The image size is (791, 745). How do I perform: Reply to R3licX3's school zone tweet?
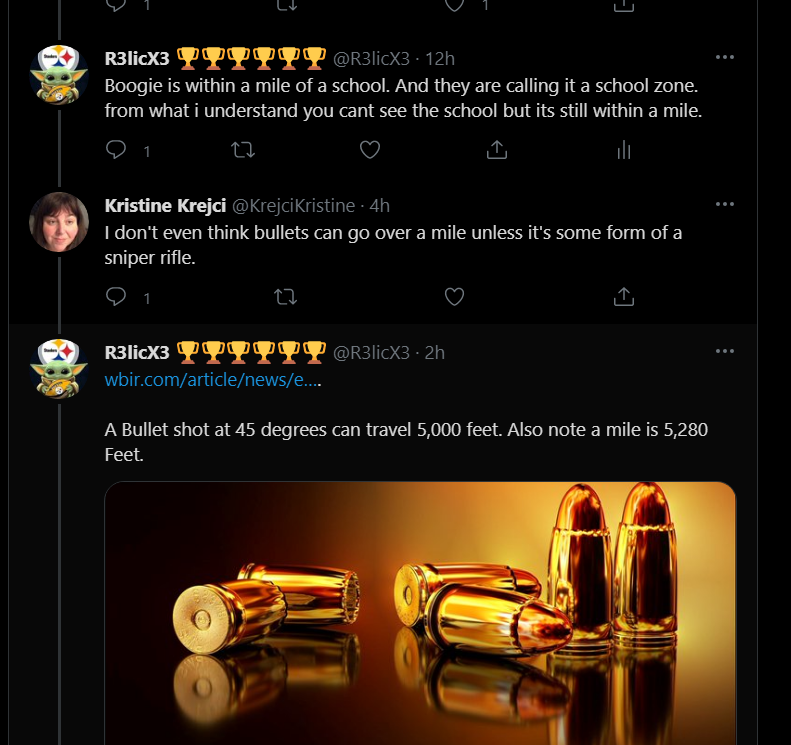[x=116, y=149]
